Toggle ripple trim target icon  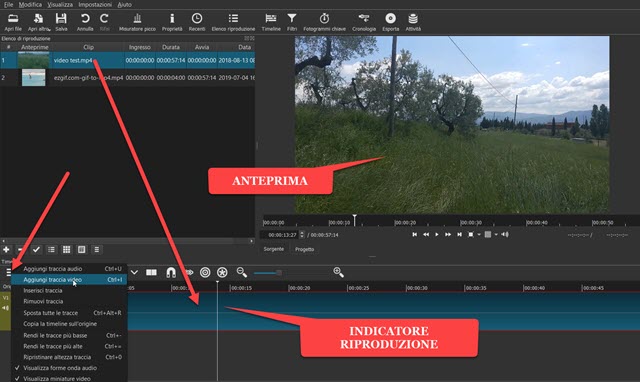(x=205, y=272)
